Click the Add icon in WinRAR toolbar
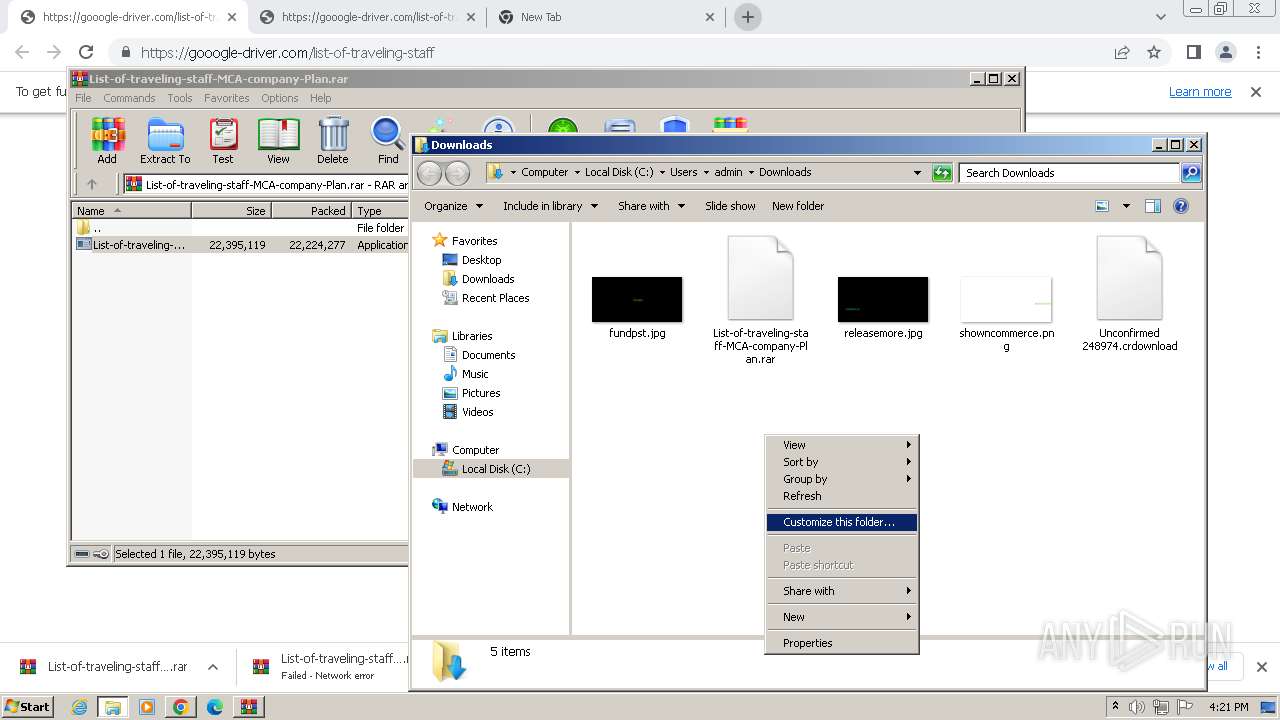This screenshot has height=720, width=1280. point(107,140)
